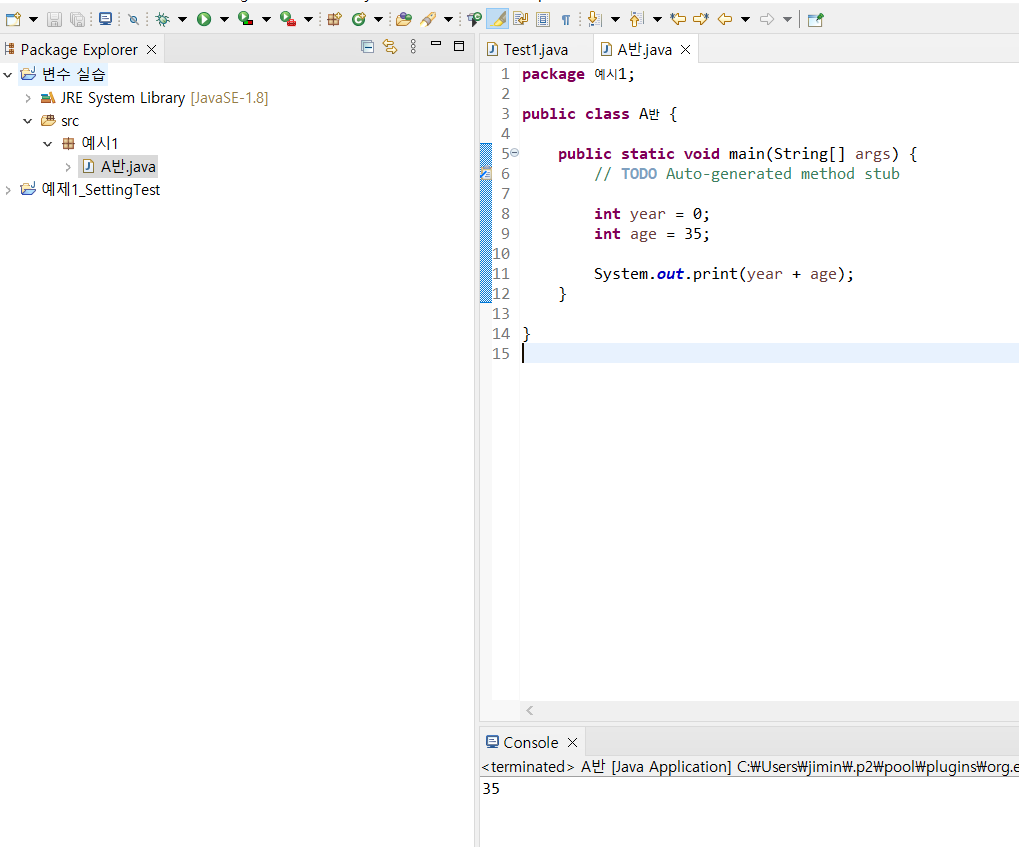Click the New file wizard icon
1019x847 pixels.
(x=13, y=20)
